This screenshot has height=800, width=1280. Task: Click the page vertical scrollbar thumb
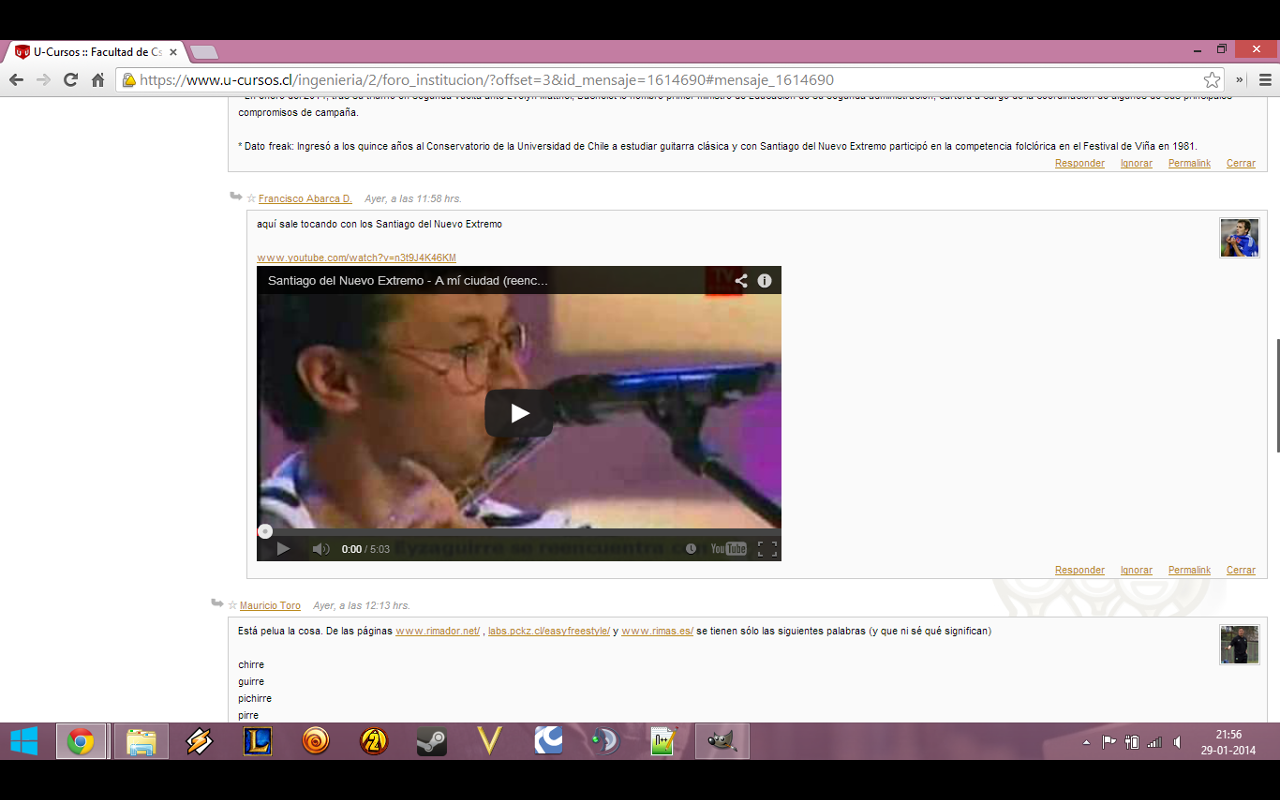click(1276, 395)
